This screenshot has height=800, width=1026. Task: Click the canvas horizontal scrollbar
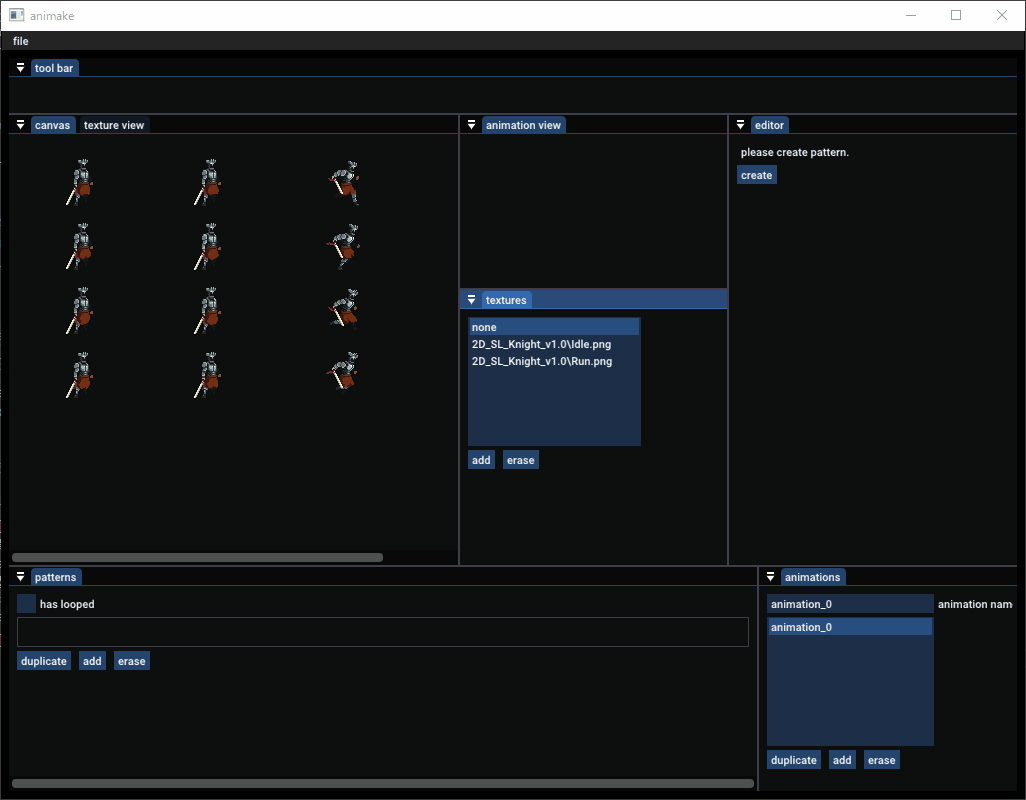(x=198, y=557)
